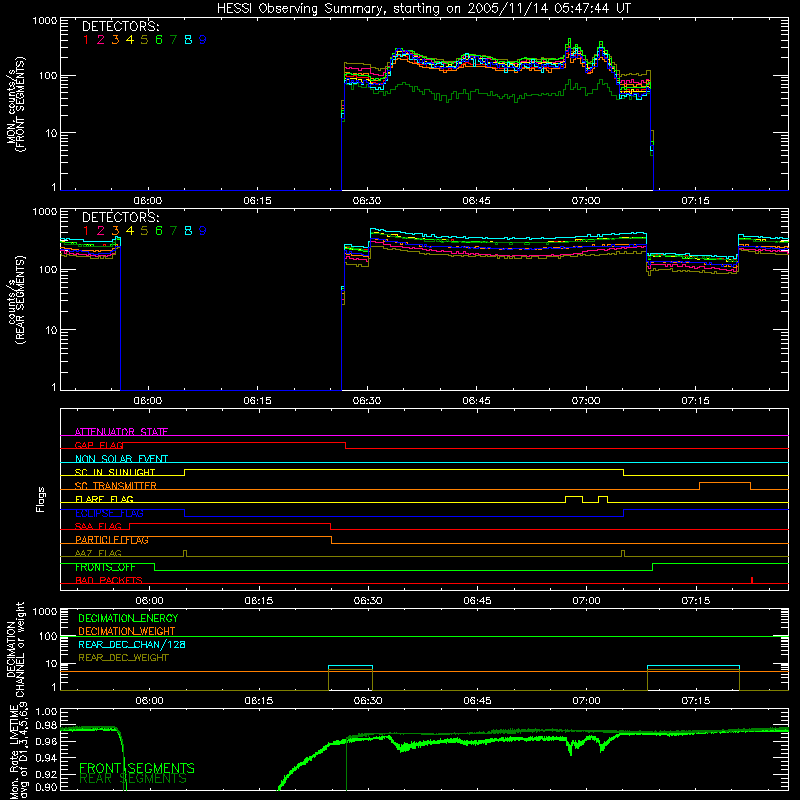Image resolution: width=800 pixels, height=800 pixels.
Task: Select the SAA_FLAG label
Action: 98,526
